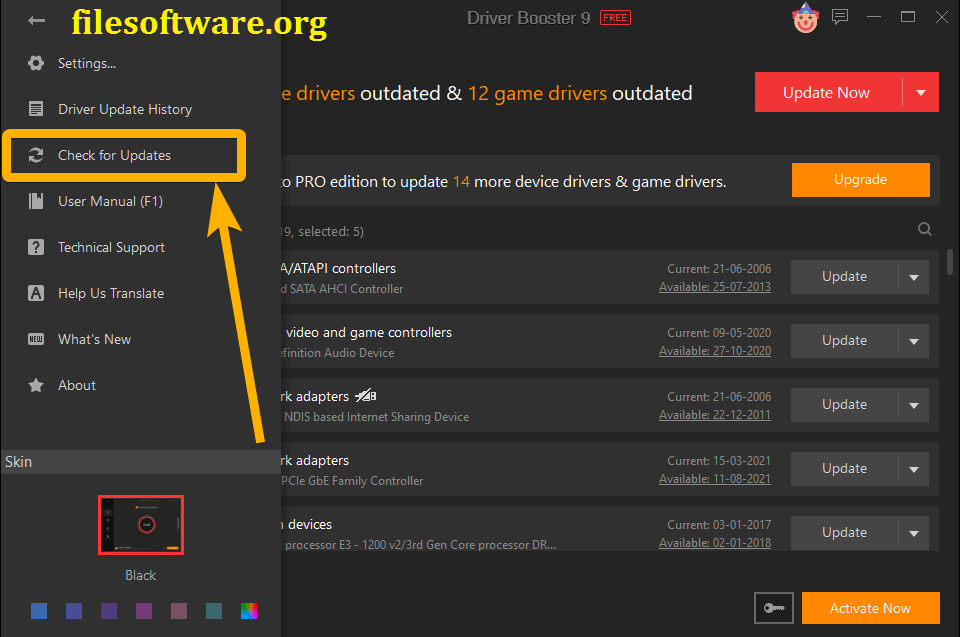Viewport: 960px width, 637px height.
Task: Click the driver list scrollbar
Action: (x=950, y=262)
